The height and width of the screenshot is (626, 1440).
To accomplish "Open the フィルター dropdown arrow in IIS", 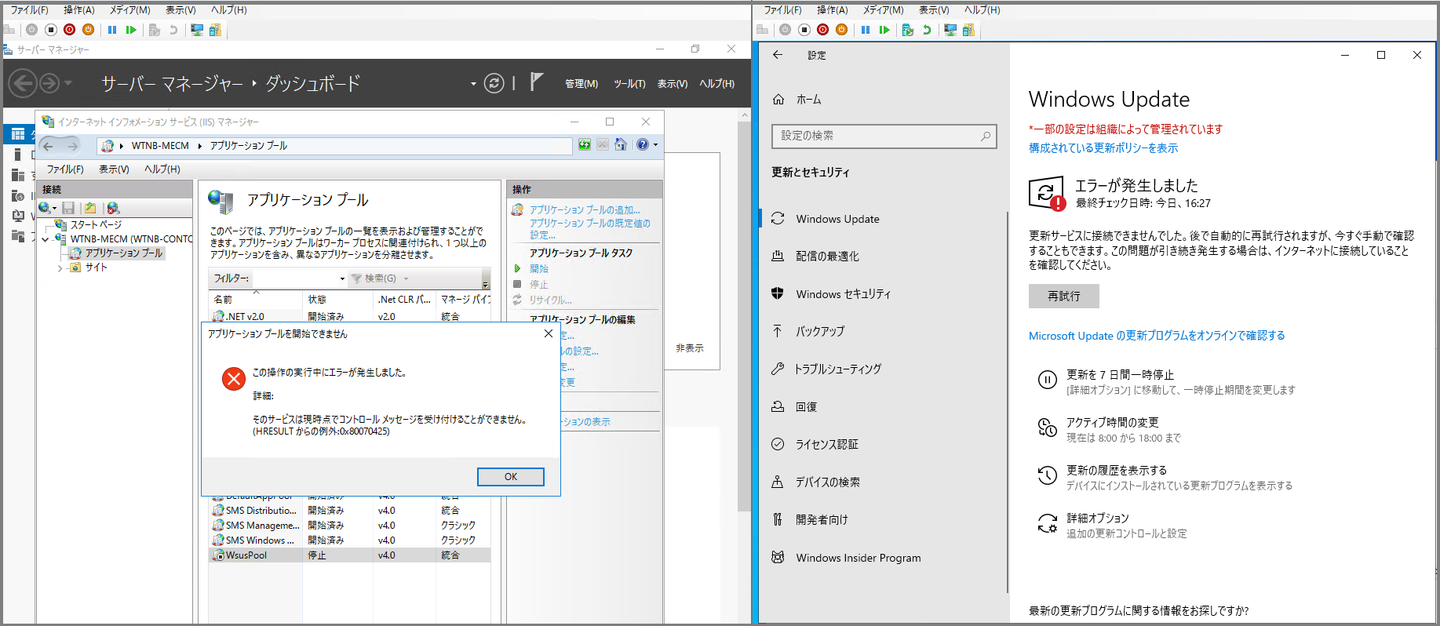I will [x=342, y=279].
